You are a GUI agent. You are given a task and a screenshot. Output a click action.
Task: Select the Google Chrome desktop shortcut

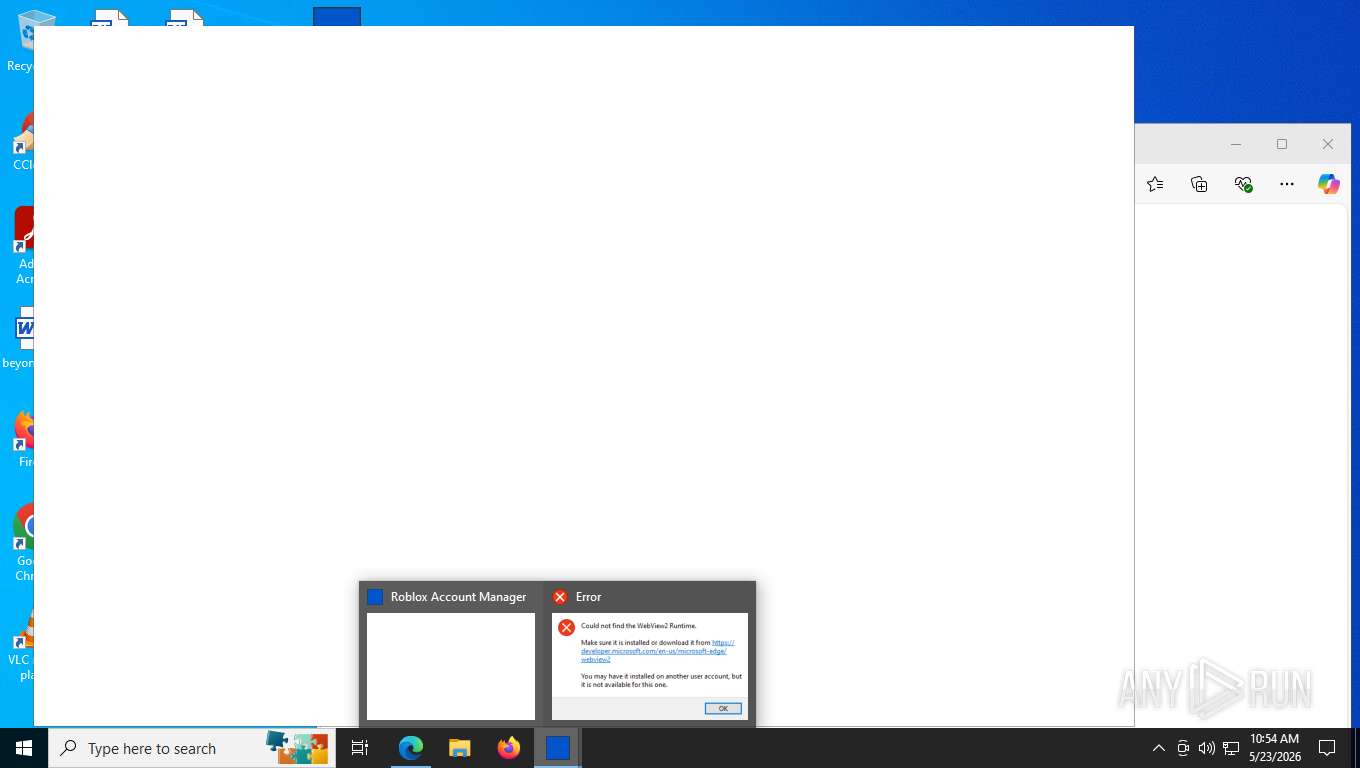coord(22,542)
